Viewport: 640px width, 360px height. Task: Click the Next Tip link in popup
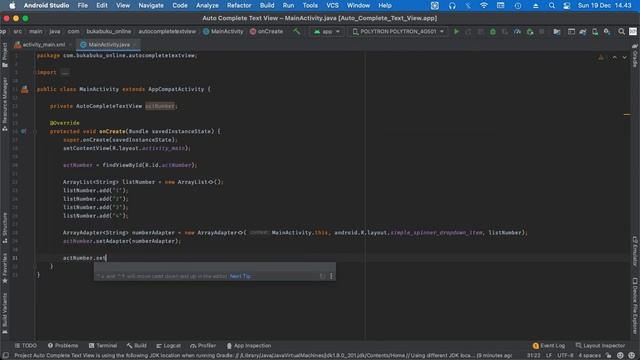coord(240,276)
